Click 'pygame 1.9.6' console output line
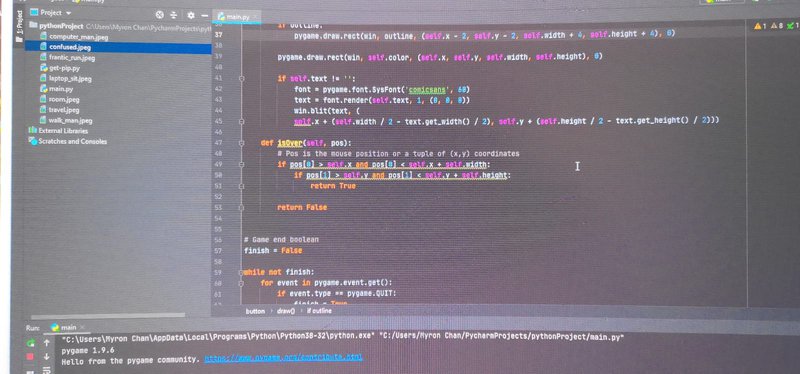 click(88, 351)
